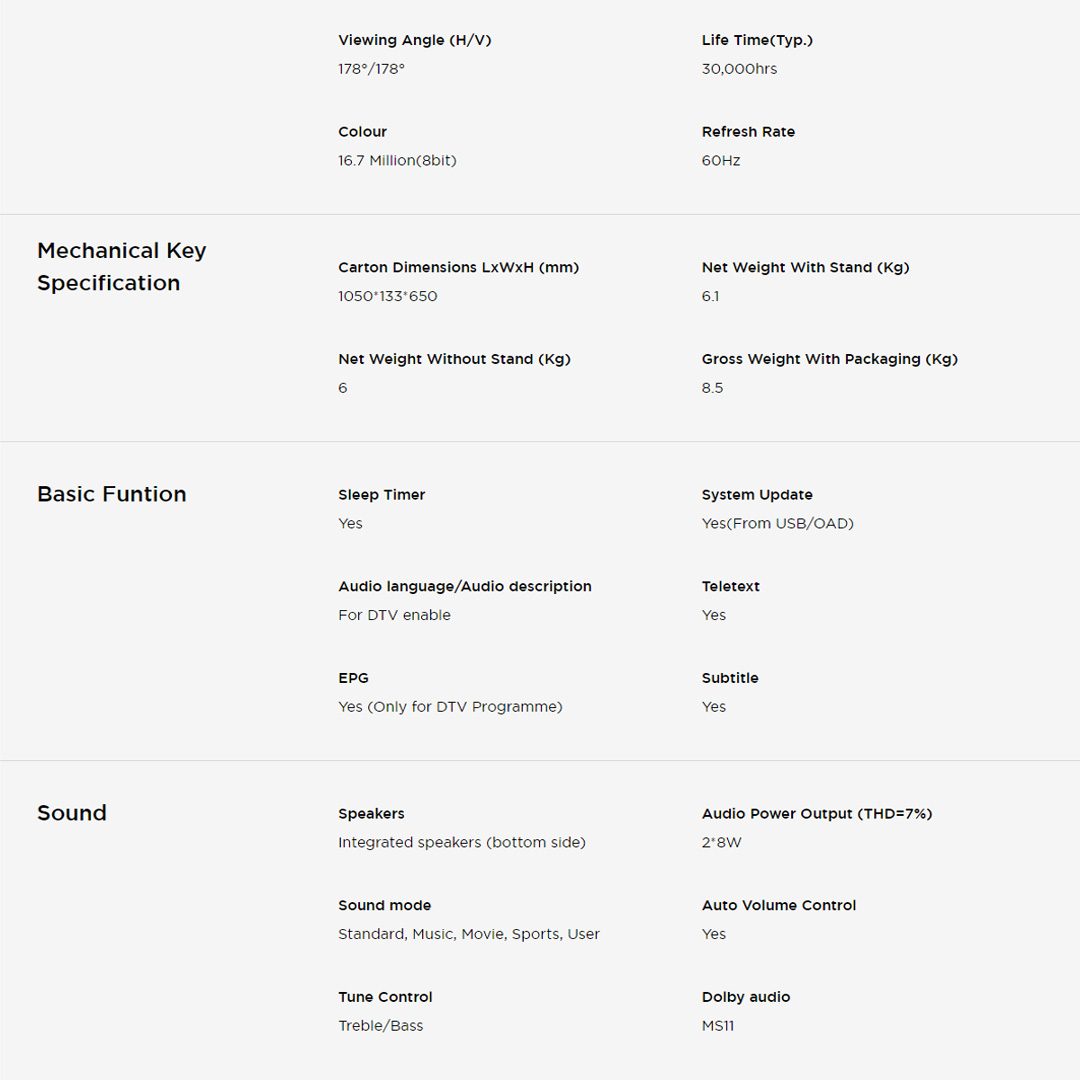Click the 16.7 Million(8bit) colour value
Viewport: 1080px width, 1080px height.
click(397, 161)
